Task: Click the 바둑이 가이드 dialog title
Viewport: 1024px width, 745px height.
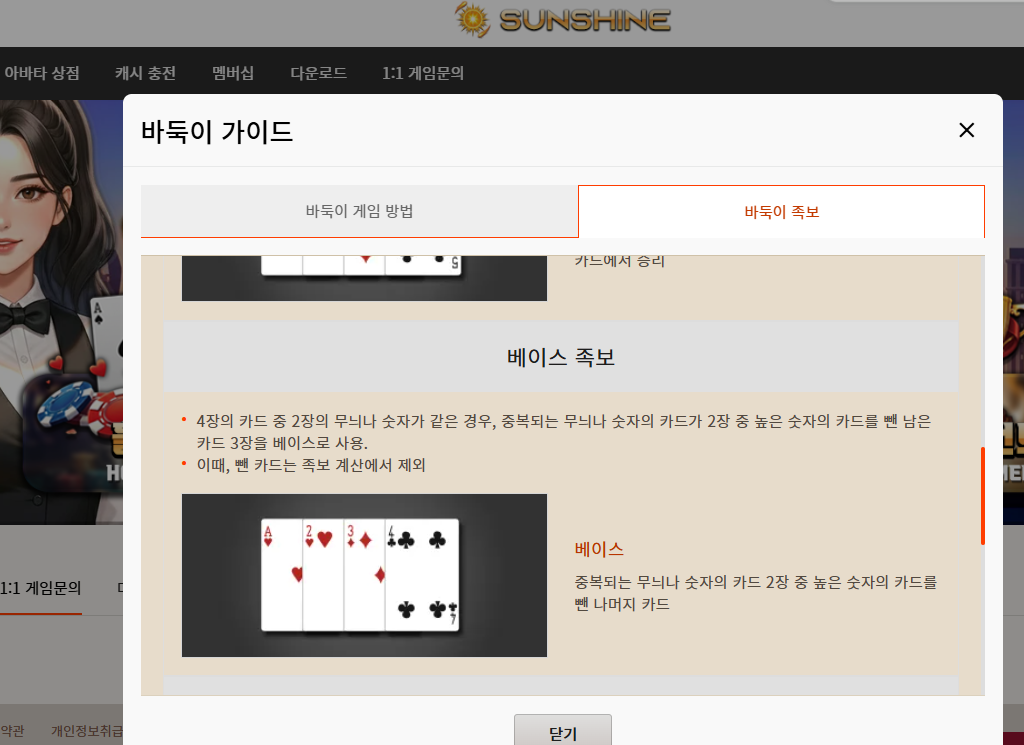Action: 217,131
